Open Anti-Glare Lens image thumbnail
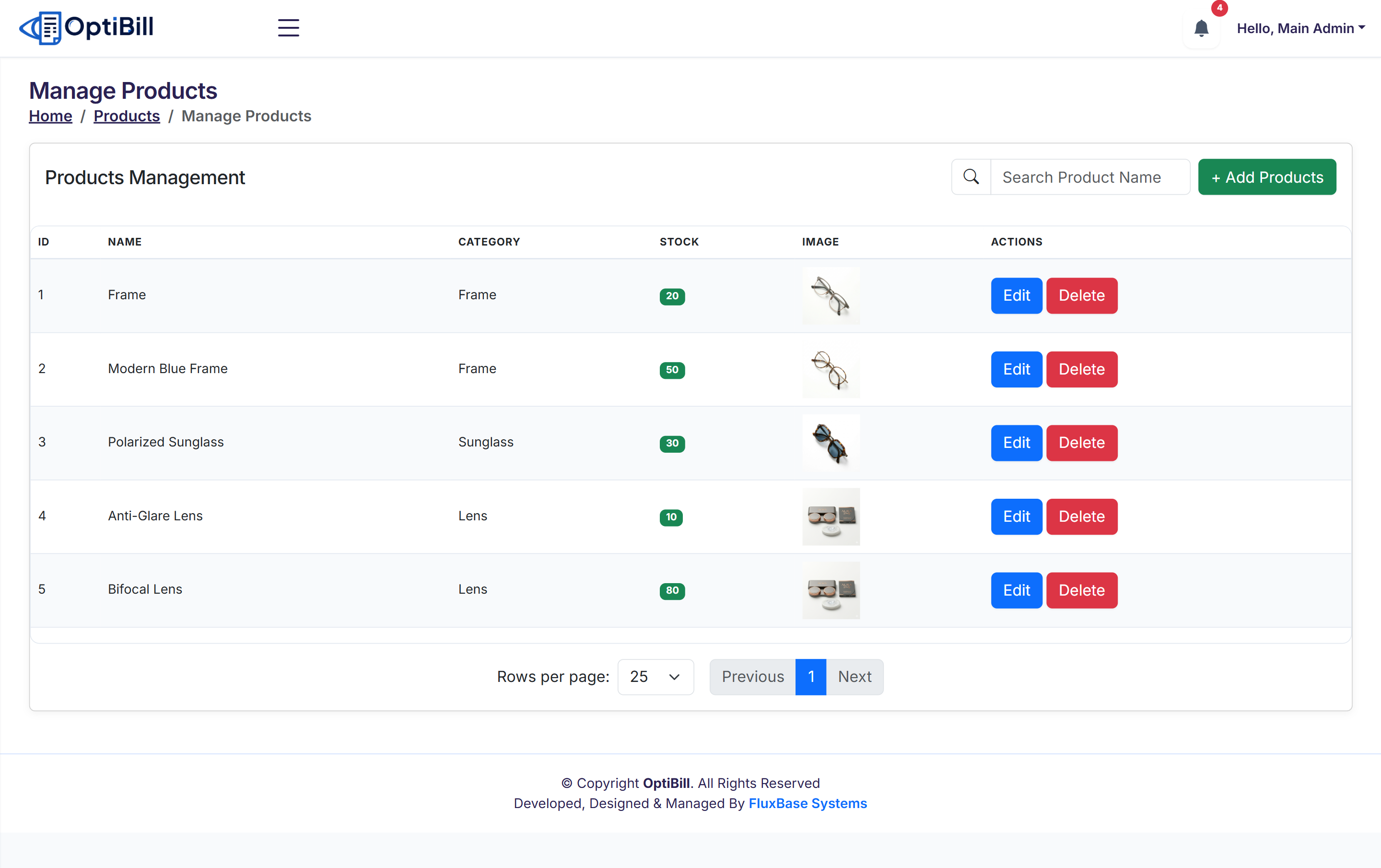This screenshot has width=1381, height=868. pyautogui.click(x=831, y=516)
